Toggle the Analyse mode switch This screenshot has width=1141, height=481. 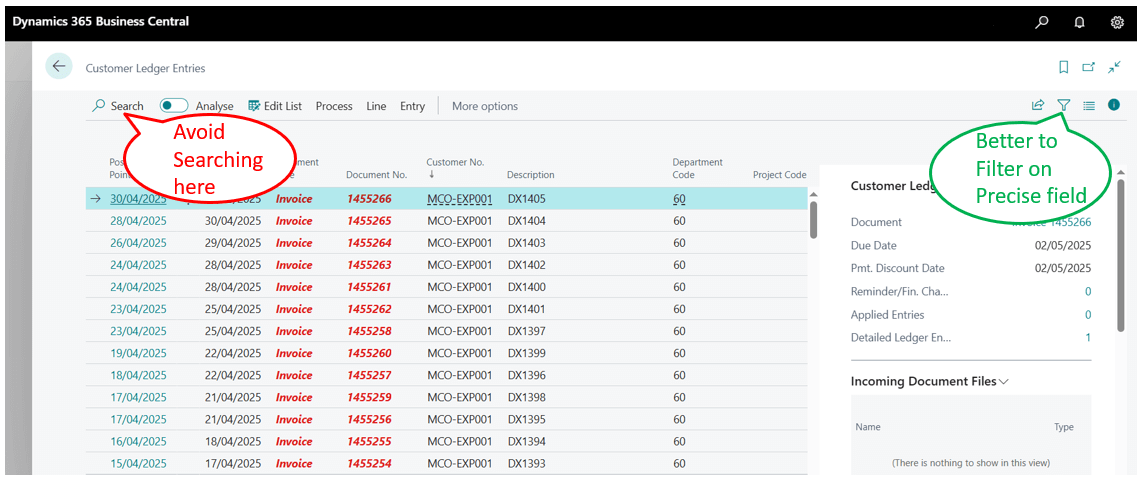click(174, 106)
